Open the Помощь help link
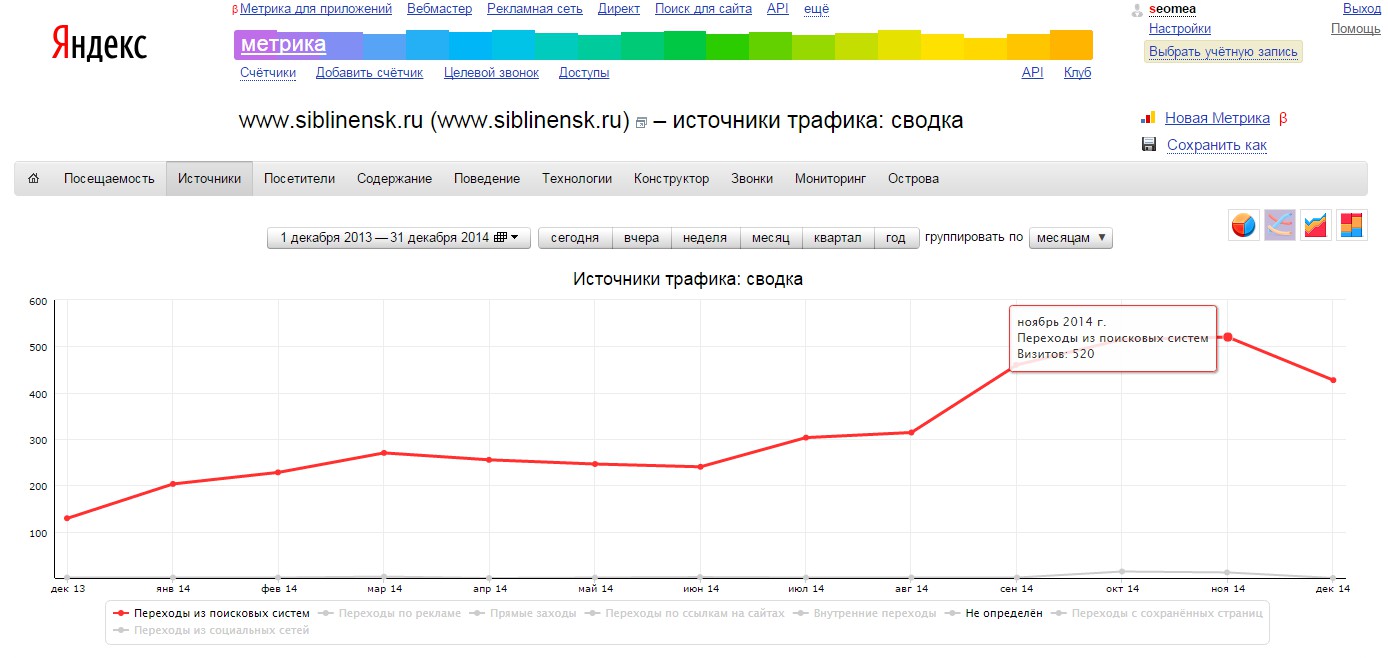 click(1356, 29)
